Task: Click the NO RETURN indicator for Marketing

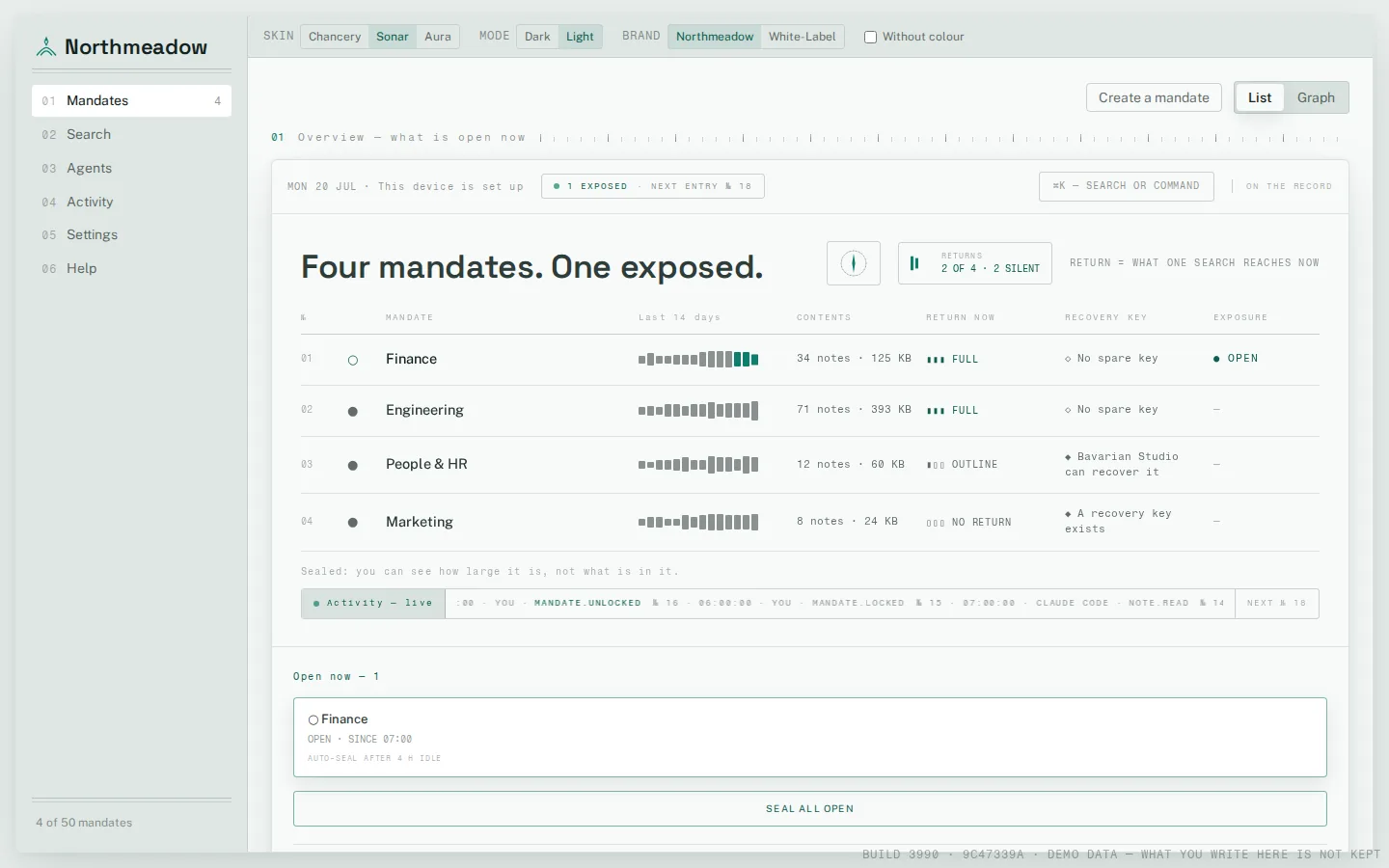Action: 969,522
